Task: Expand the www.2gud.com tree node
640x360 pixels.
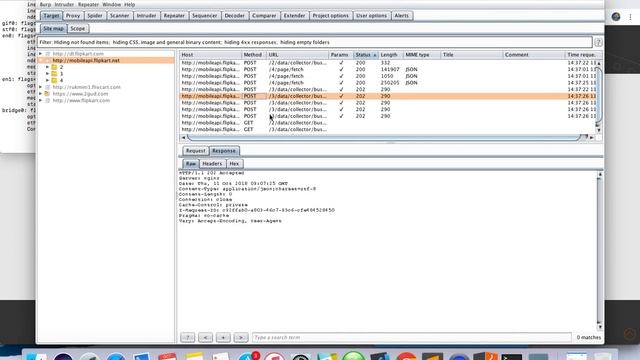Action: pyautogui.click(x=40, y=93)
